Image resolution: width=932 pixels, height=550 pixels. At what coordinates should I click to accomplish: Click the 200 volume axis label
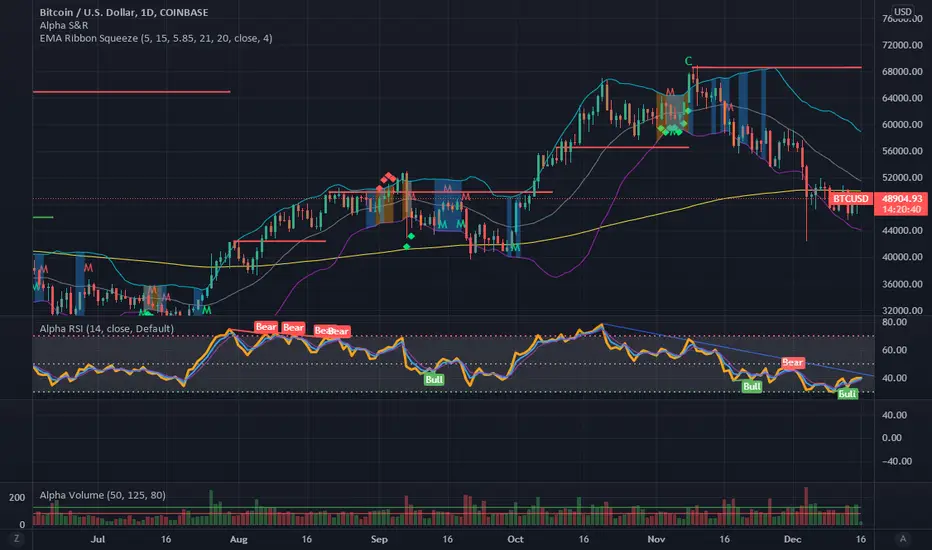[x=17, y=498]
